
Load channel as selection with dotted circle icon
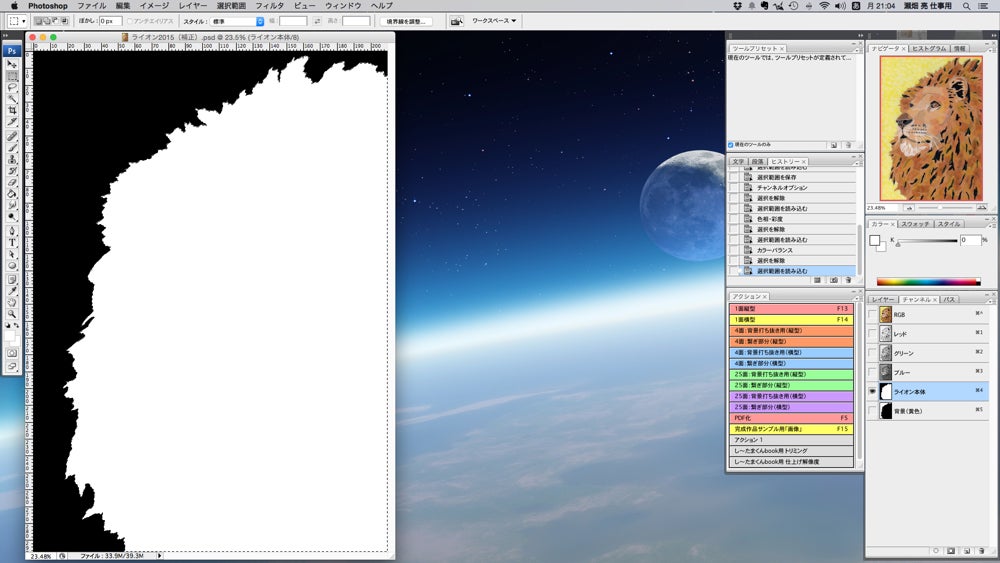(934, 550)
